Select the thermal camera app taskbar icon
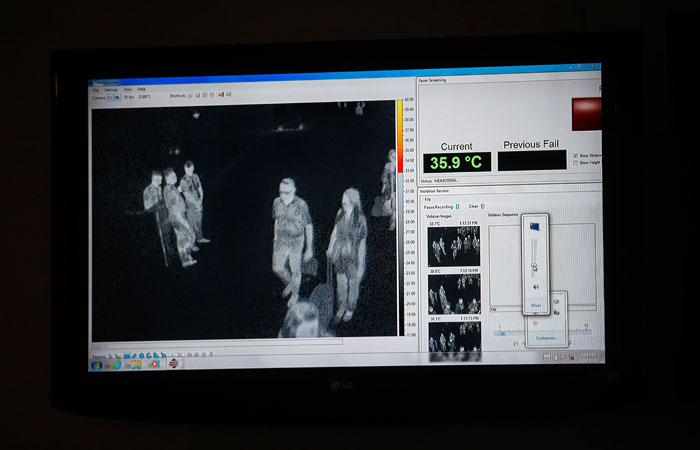The width and height of the screenshot is (700, 450). tap(173, 364)
